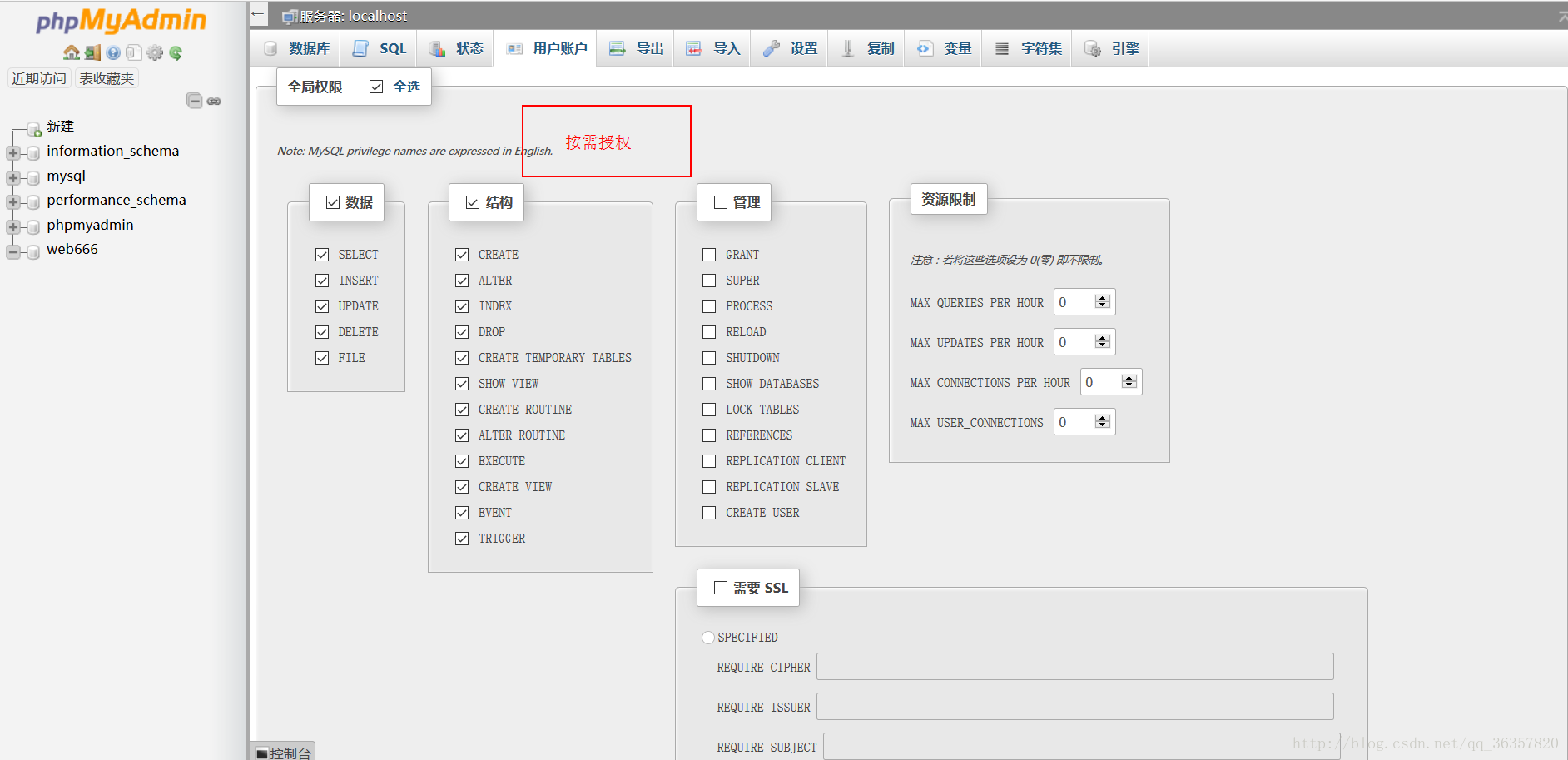
Task: Open the SQL tab
Action: click(x=380, y=48)
